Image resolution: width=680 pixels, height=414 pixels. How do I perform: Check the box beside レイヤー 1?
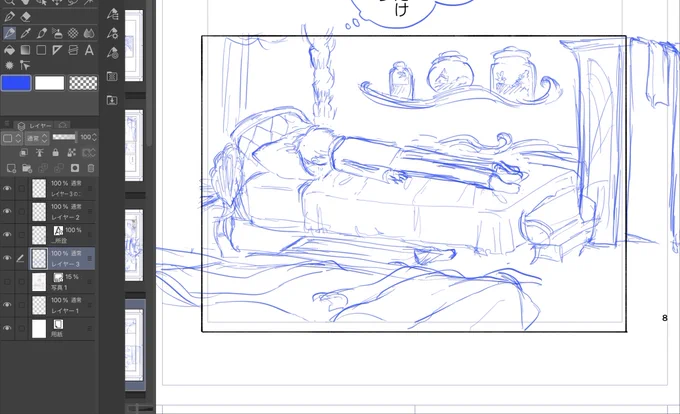pyautogui.click(x=21, y=305)
